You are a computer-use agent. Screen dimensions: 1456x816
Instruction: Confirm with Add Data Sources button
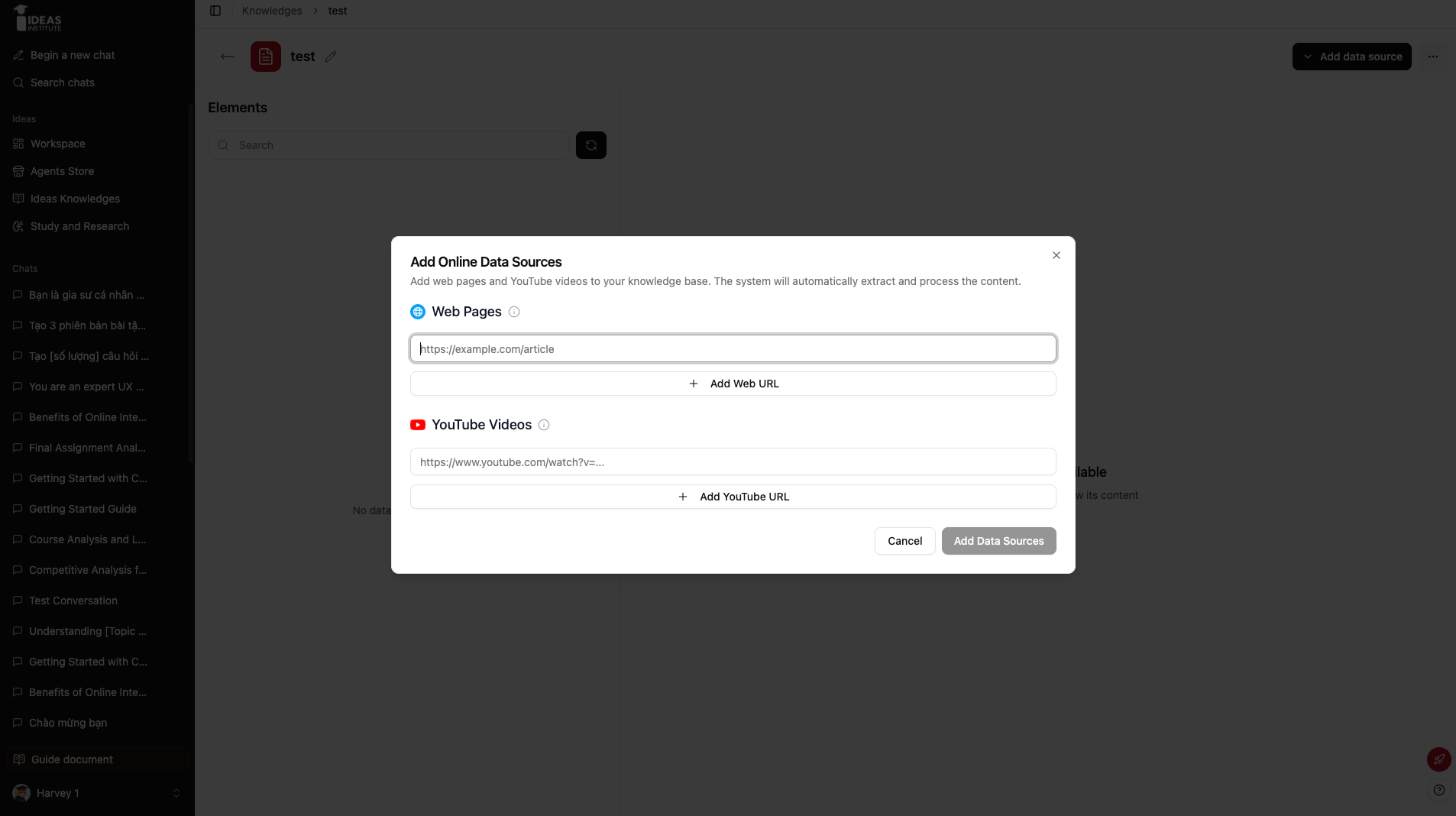click(999, 541)
